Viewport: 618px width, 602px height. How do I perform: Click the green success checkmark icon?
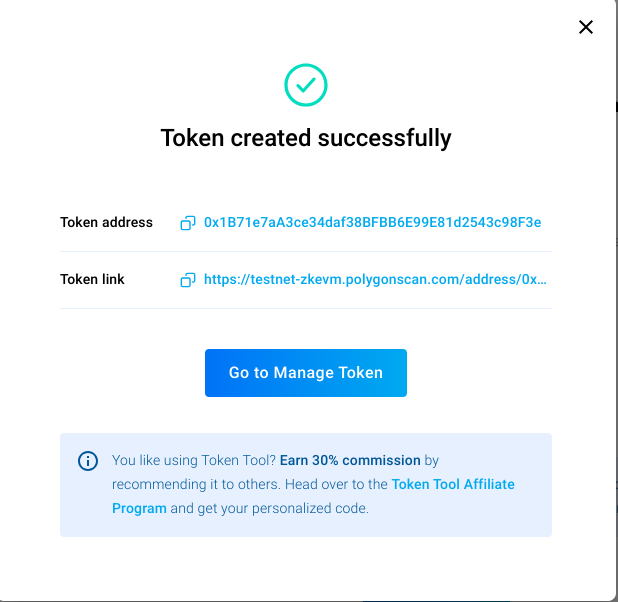coord(306,86)
